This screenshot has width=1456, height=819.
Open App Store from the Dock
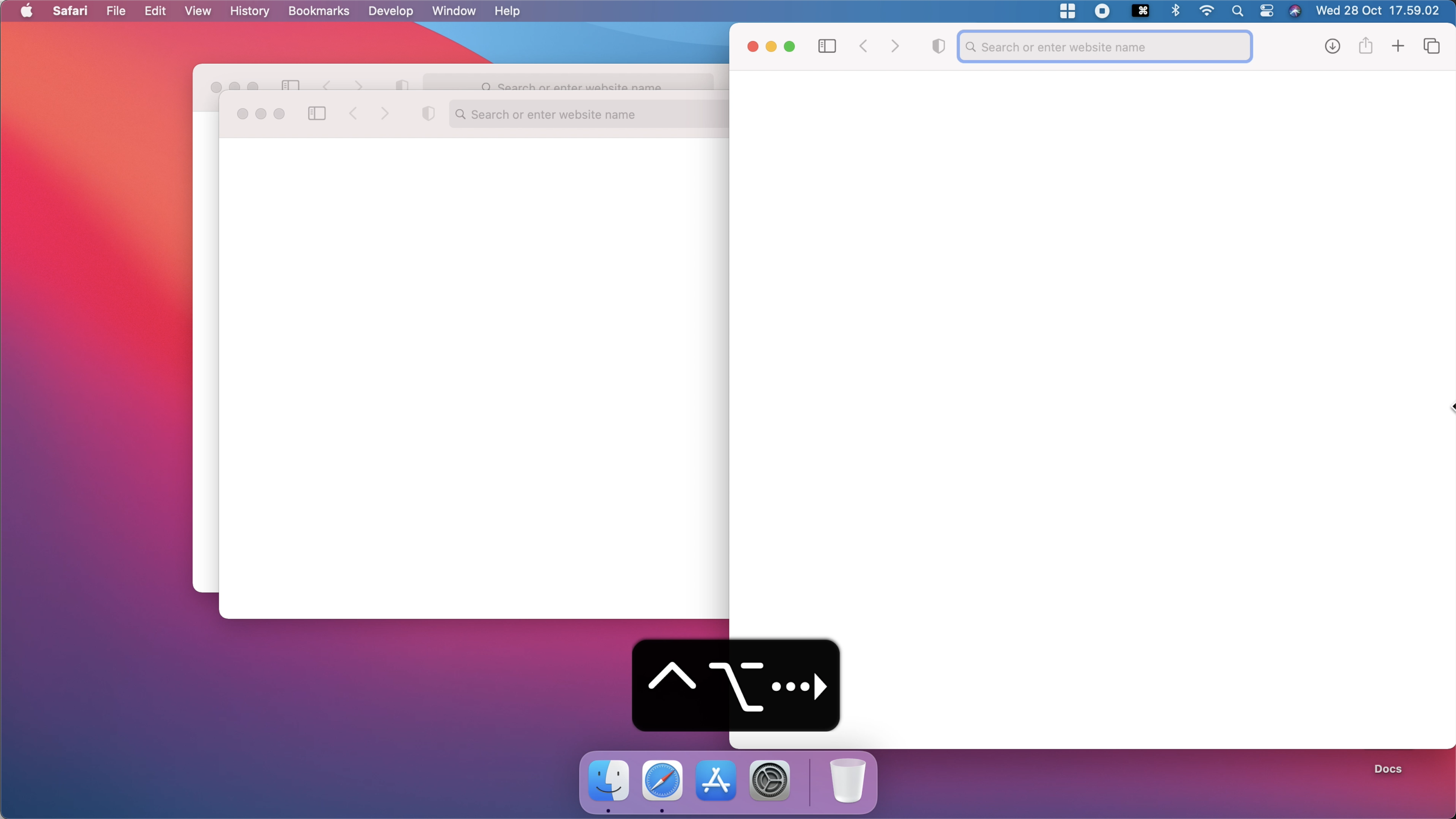(x=715, y=781)
